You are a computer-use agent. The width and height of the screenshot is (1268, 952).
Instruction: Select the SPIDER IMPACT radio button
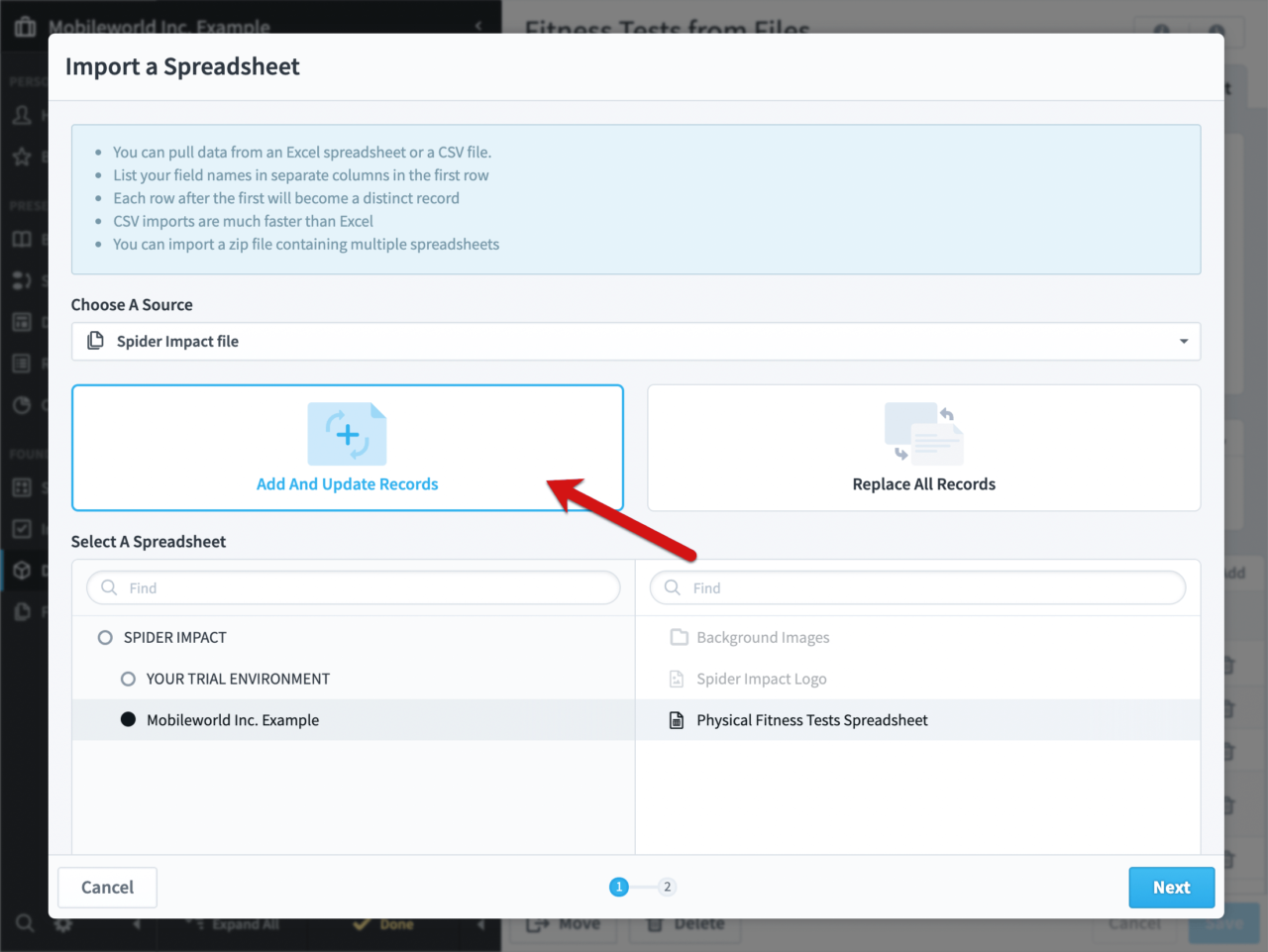[x=105, y=637]
